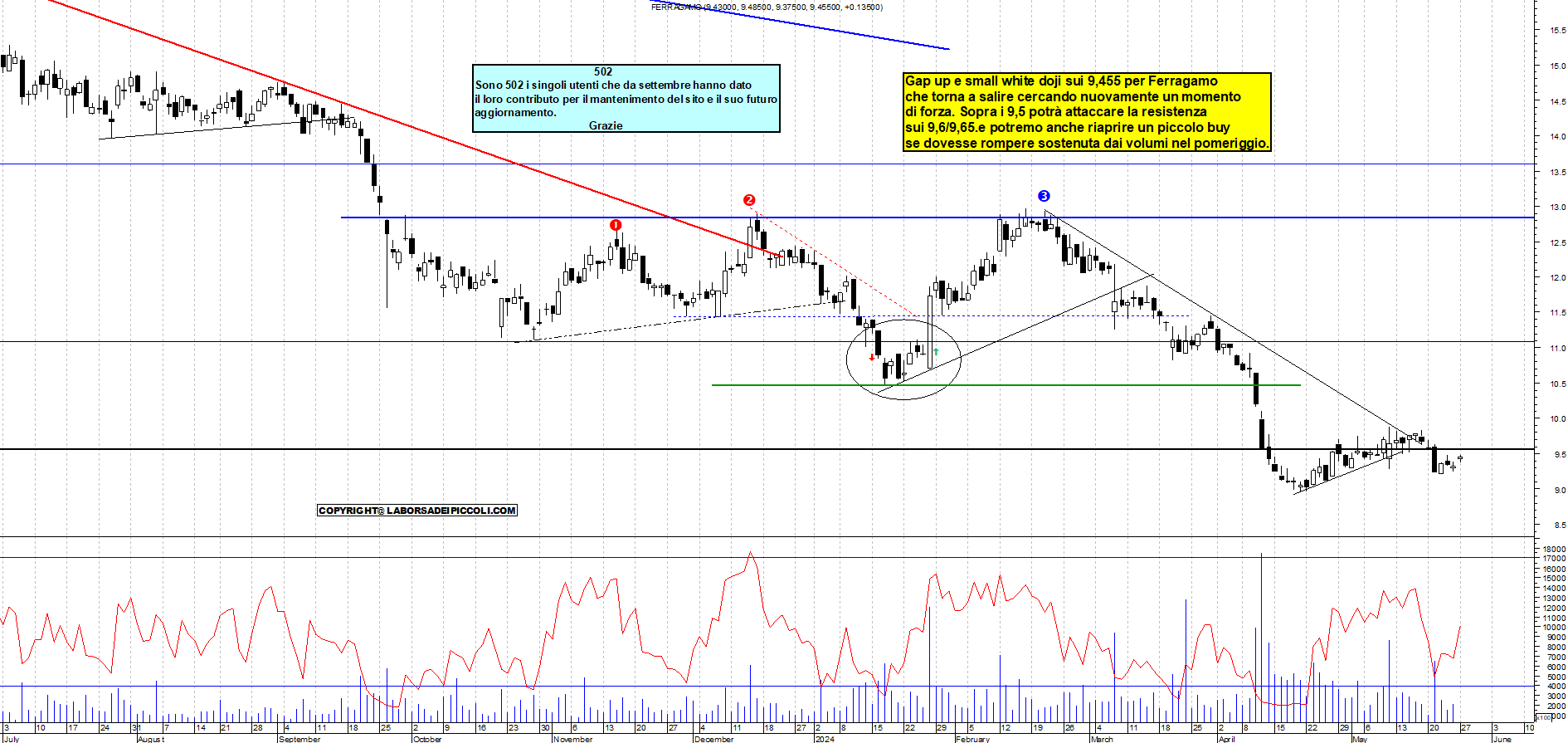Click the 18000 volume label on the right axis
The height and width of the screenshot is (743, 1568).
pyautogui.click(x=1554, y=550)
